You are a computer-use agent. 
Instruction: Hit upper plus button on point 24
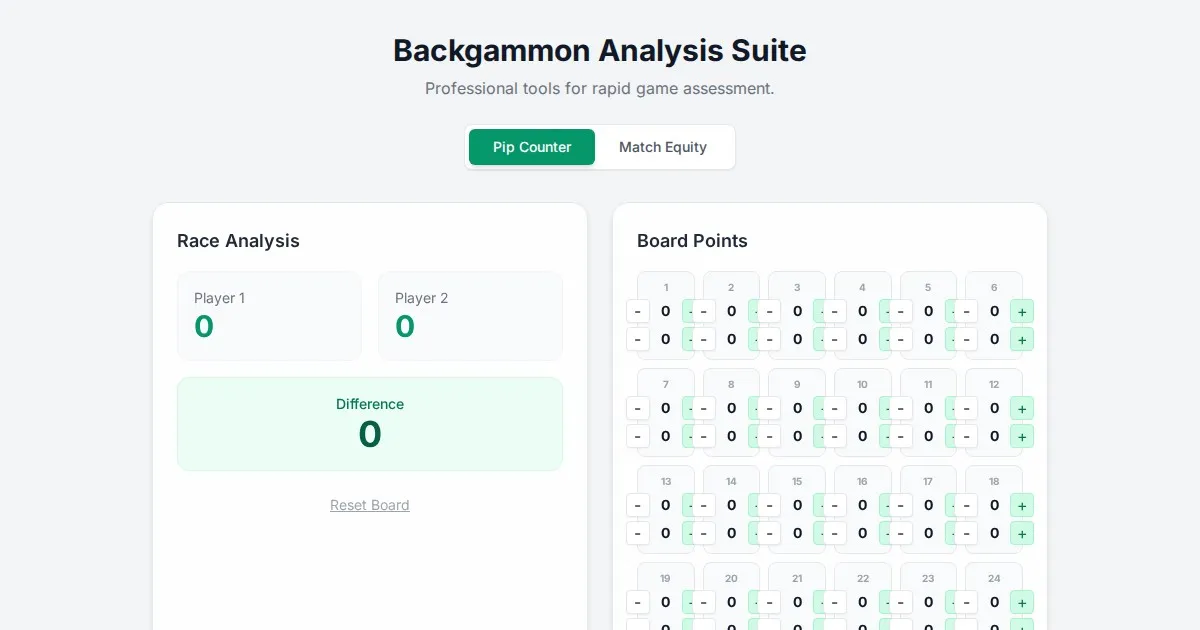tap(1021, 602)
